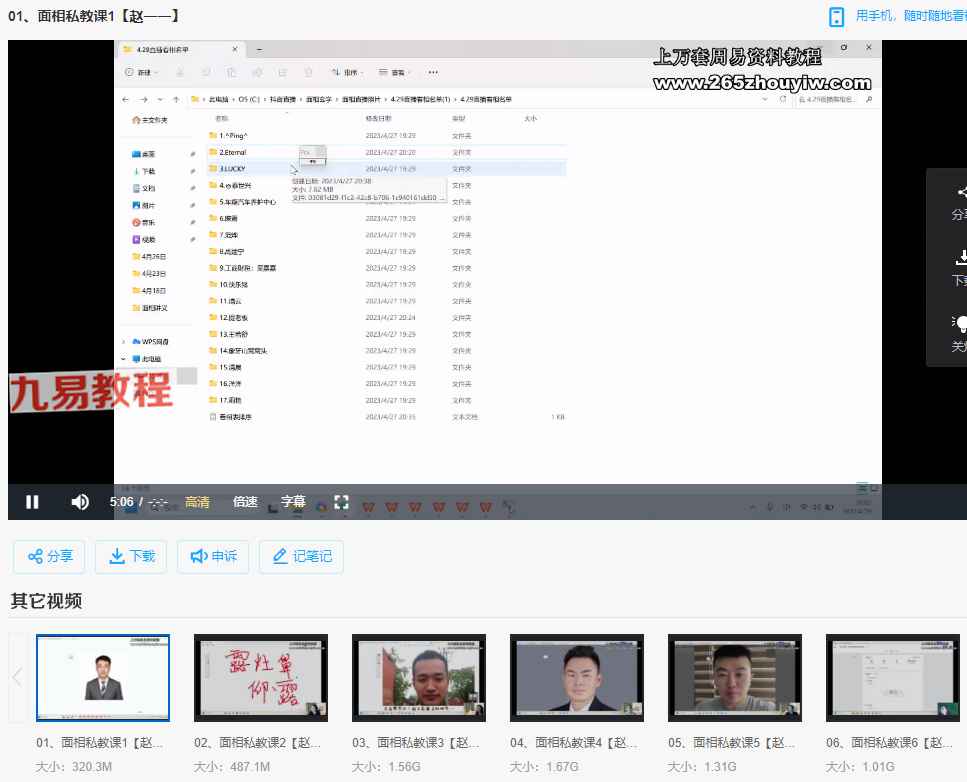
Task: Play the 02、面相私教课2 video thumbnail
Action: (x=260, y=677)
